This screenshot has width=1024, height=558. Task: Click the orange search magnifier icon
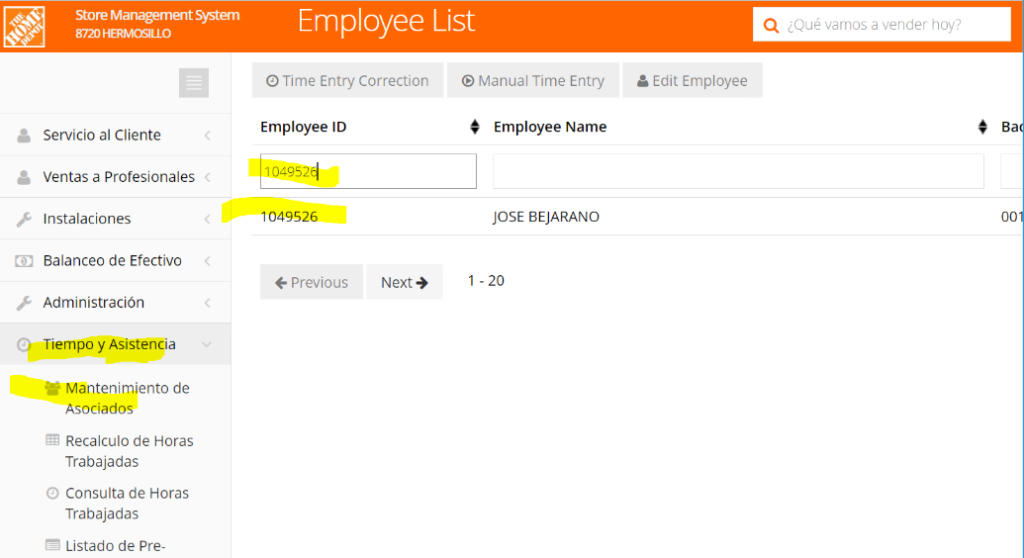point(771,25)
